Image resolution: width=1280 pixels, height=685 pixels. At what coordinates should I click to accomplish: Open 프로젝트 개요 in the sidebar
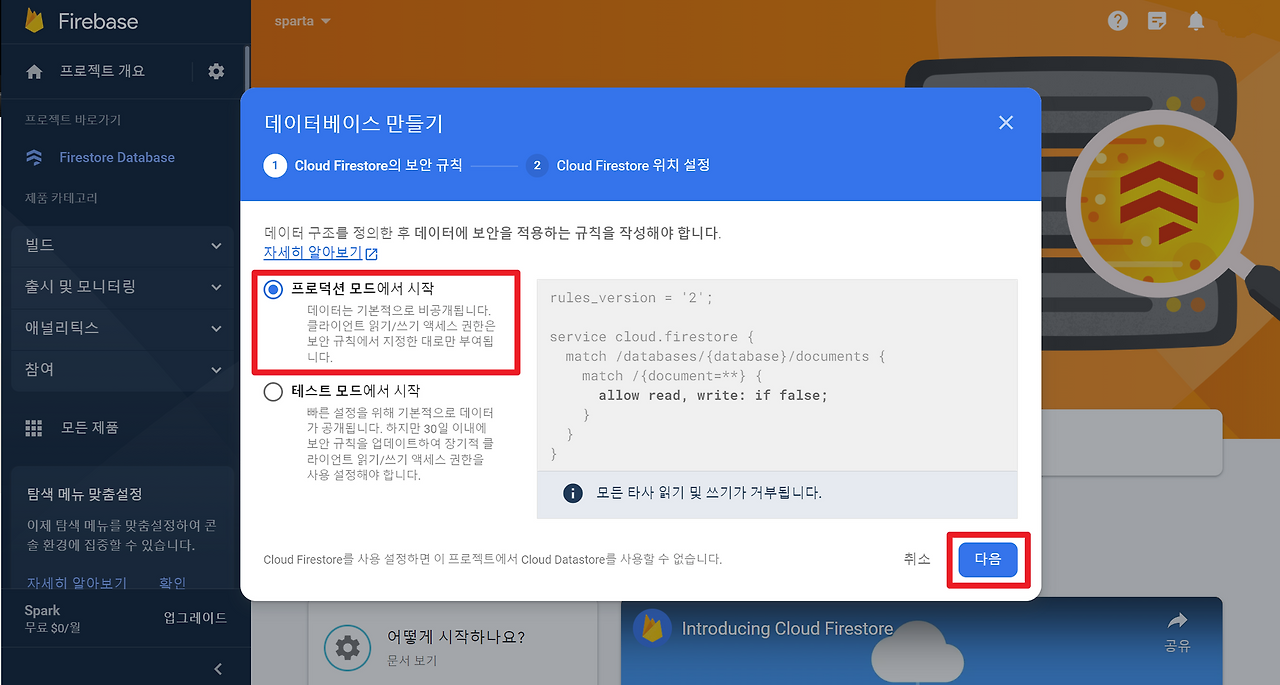click(102, 71)
